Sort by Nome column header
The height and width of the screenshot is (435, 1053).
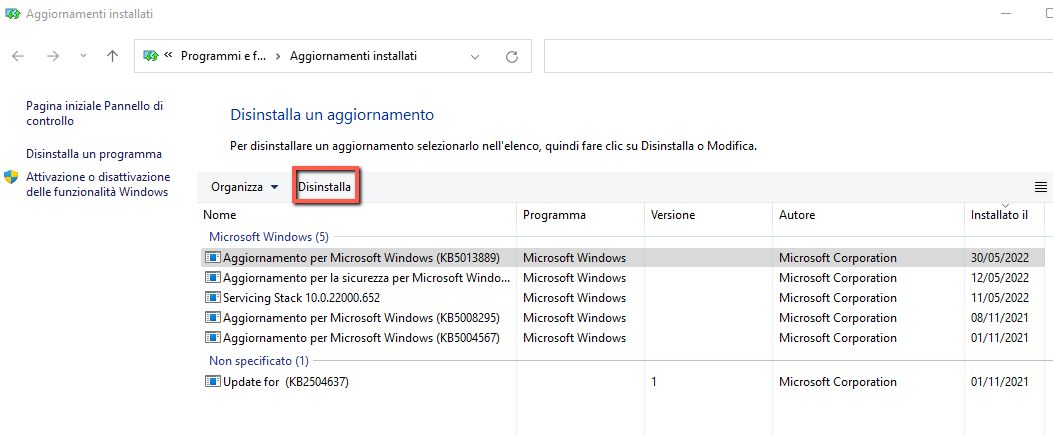click(360, 215)
